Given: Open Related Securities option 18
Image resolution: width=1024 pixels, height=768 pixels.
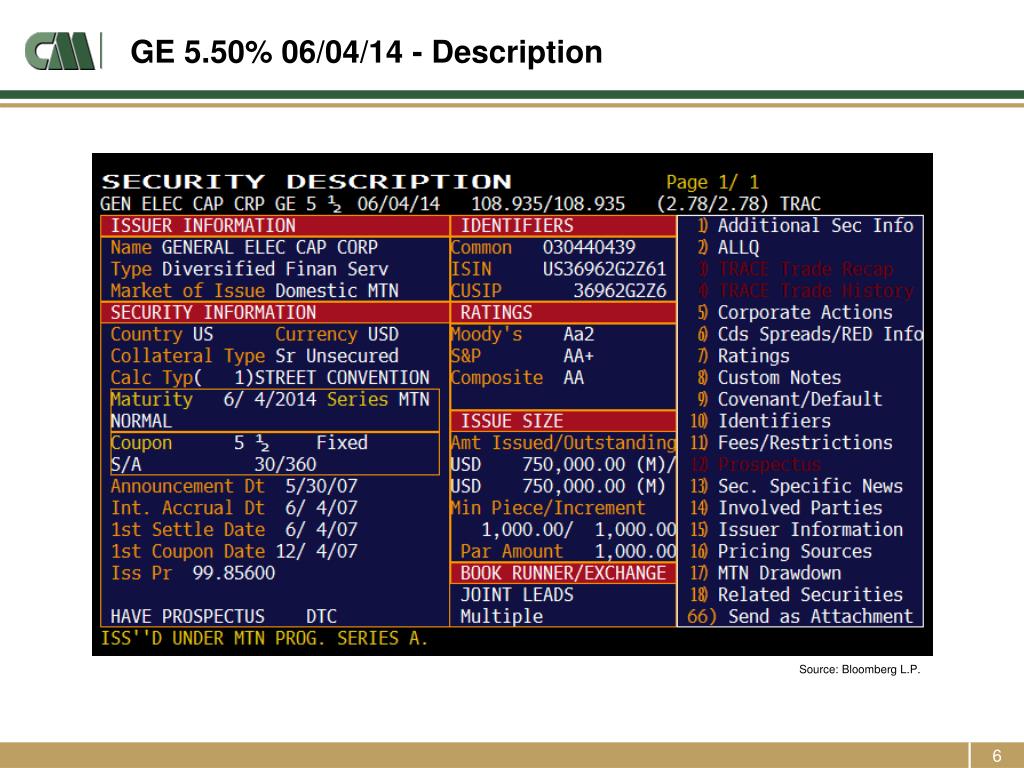Looking at the screenshot, I should pos(797,594).
